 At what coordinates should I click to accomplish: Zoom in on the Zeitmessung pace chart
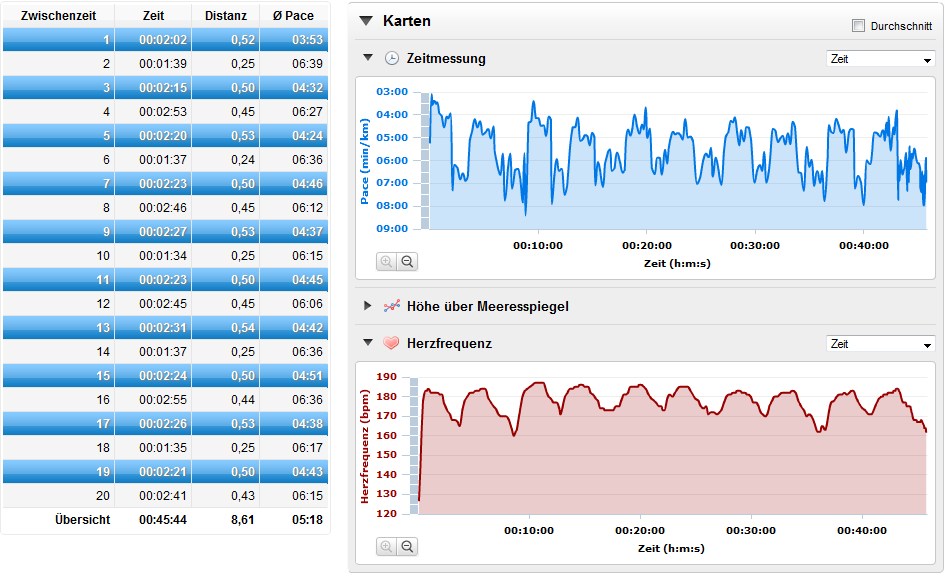click(386, 262)
